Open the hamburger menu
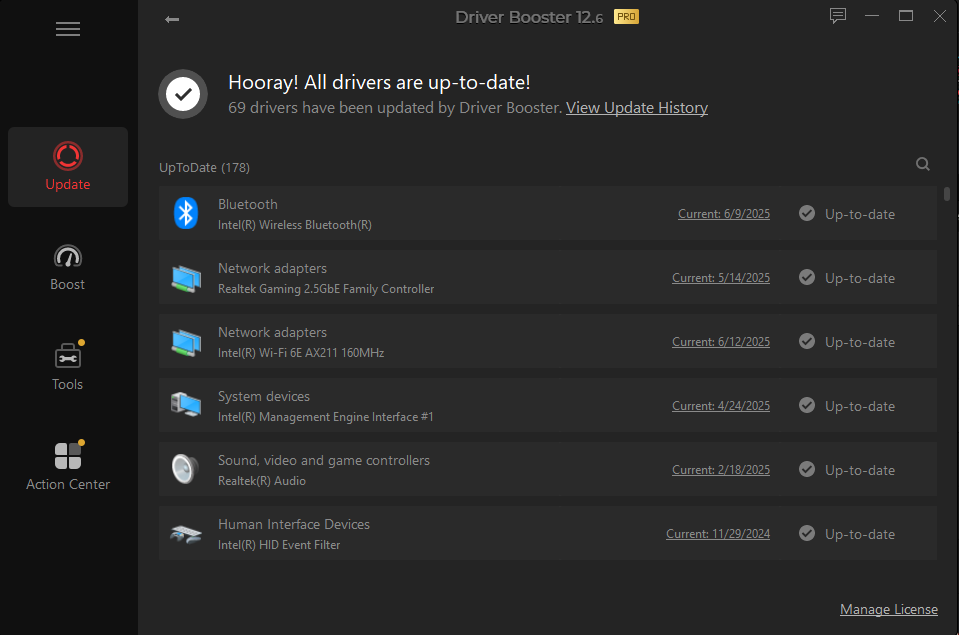The width and height of the screenshot is (959, 635). [67, 29]
